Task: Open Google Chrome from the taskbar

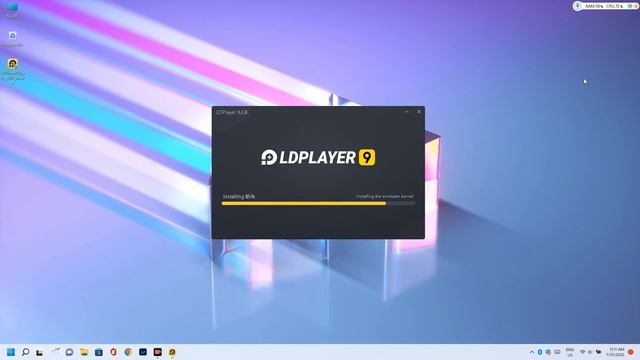Action: point(128,352)
